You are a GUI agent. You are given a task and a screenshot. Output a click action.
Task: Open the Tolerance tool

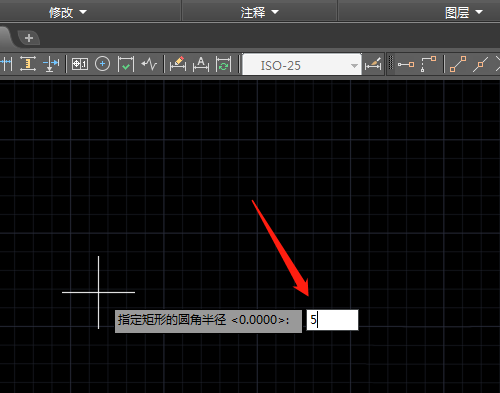(80, 64)
